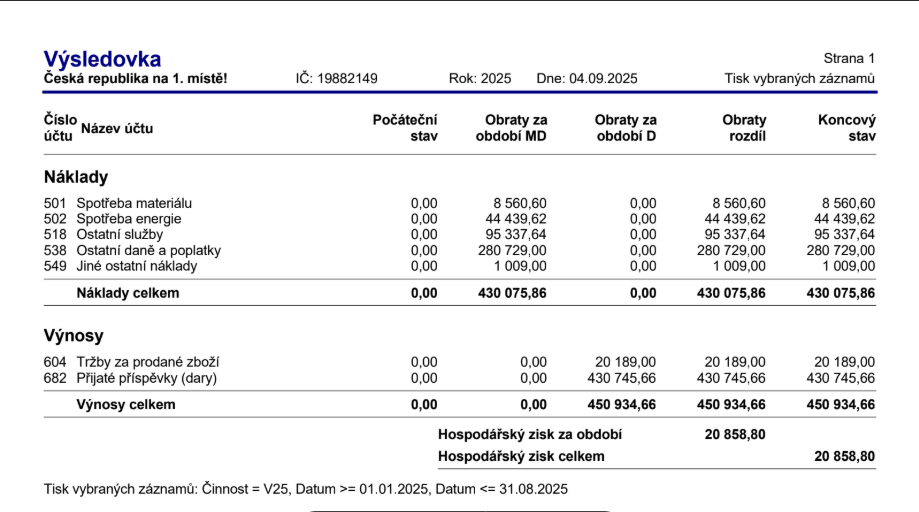Select the Výnosy section heading

click(x=74, y=336)
